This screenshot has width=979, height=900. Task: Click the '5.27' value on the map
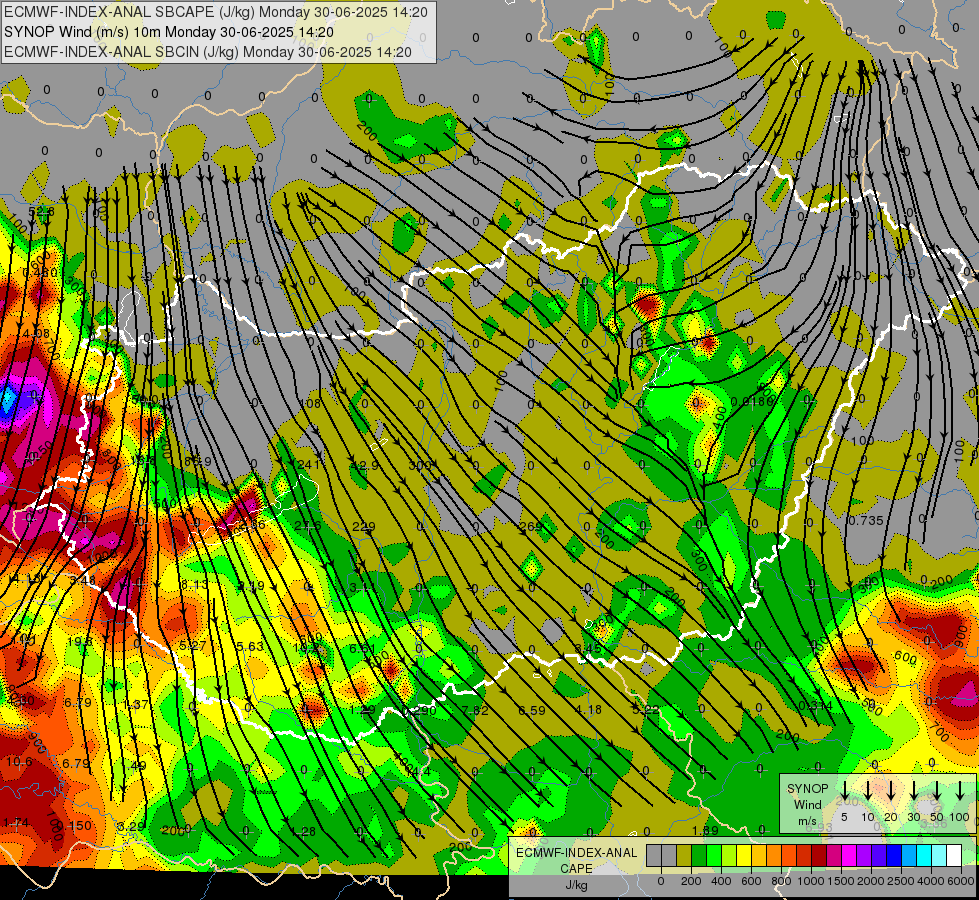tap(192, 645)
